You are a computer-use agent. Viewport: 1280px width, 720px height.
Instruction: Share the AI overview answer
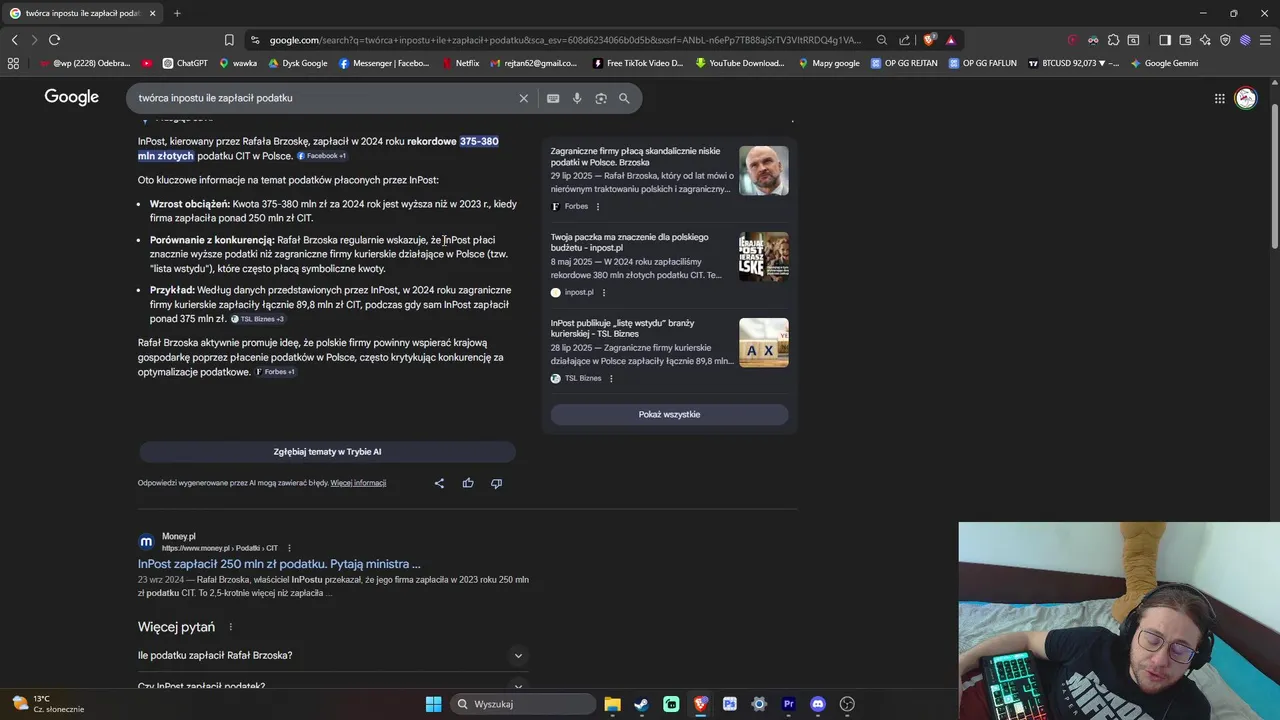point(439,483)
